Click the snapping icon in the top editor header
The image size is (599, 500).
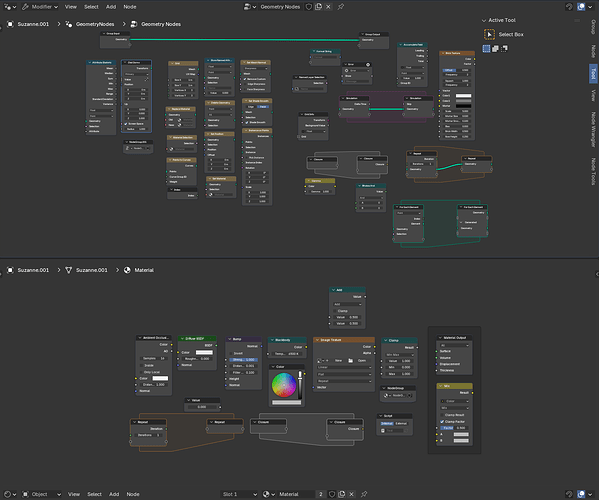(569, 7)
